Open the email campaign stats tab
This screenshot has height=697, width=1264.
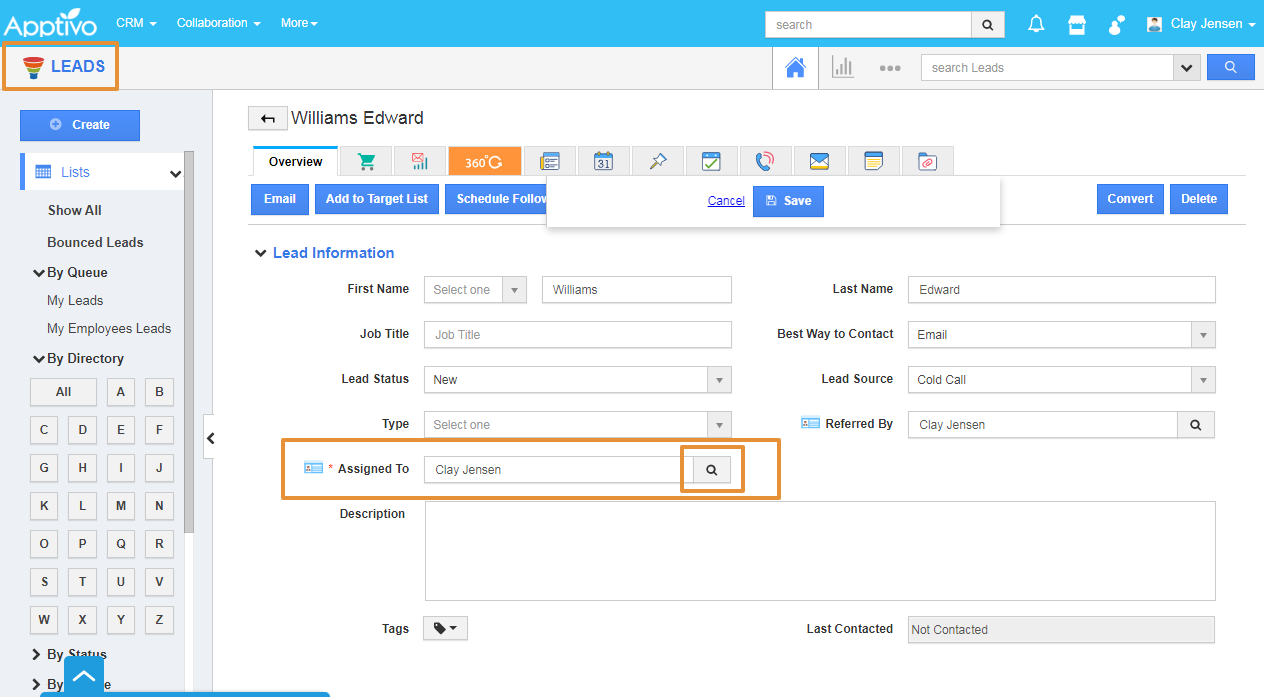420,161
